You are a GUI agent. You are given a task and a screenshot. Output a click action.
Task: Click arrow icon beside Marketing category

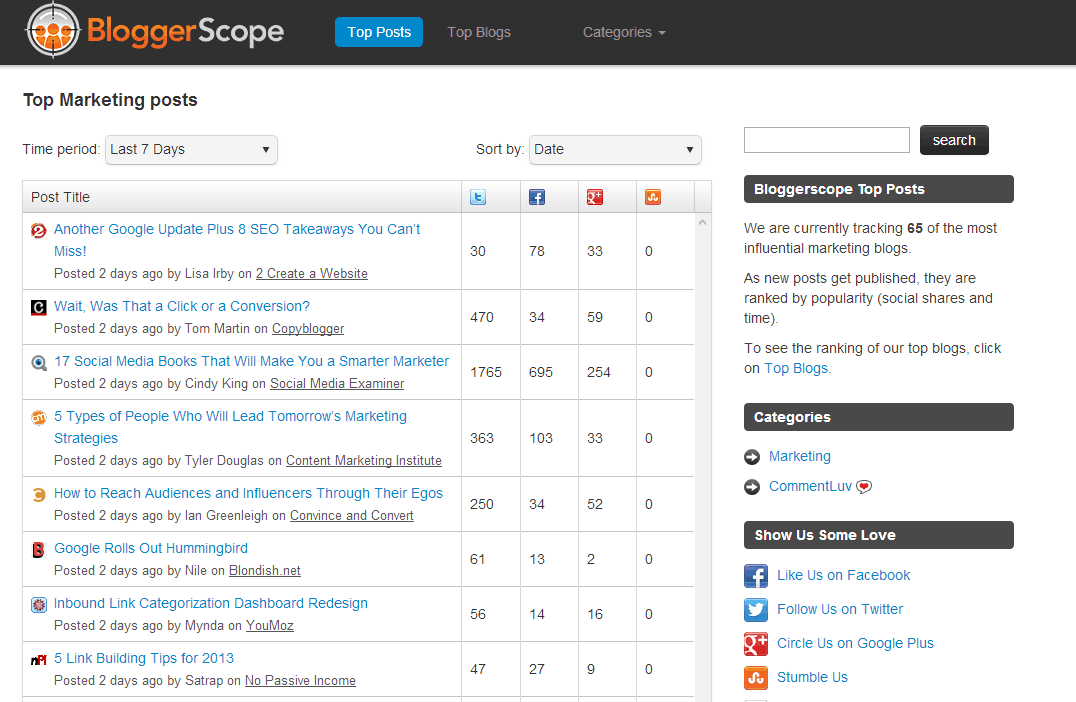tap(752, 457)
